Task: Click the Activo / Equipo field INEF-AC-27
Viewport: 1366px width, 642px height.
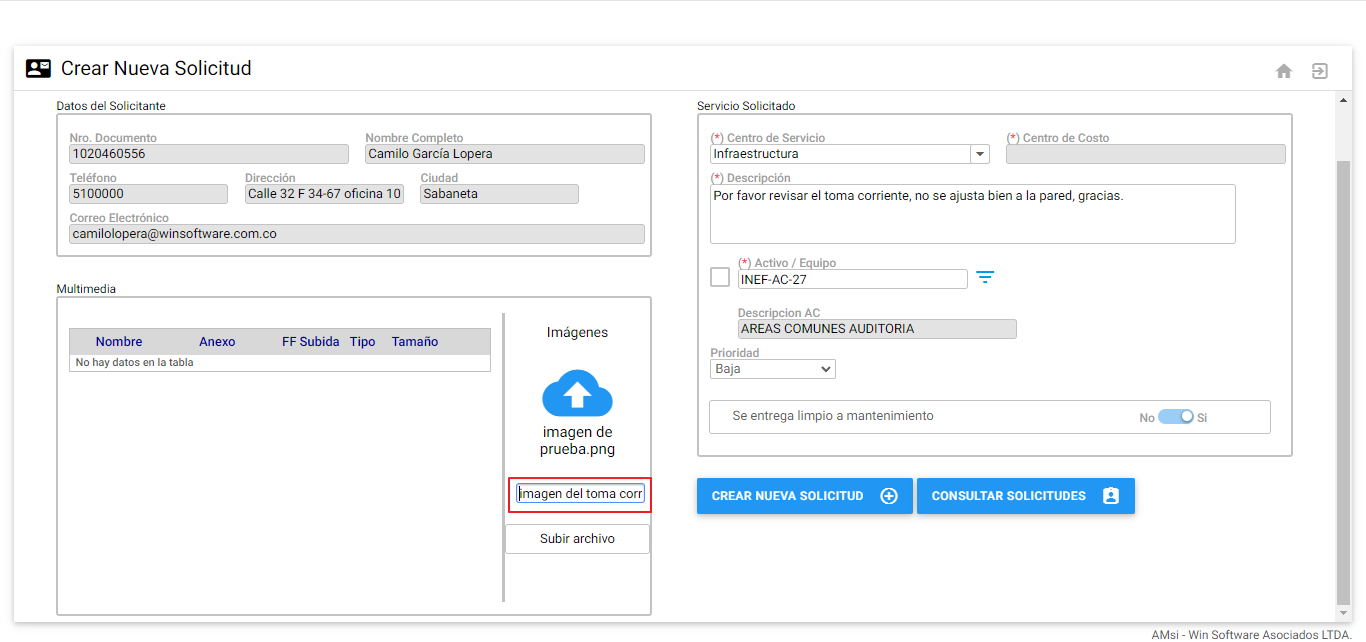Action: click(x=853, y=280)
